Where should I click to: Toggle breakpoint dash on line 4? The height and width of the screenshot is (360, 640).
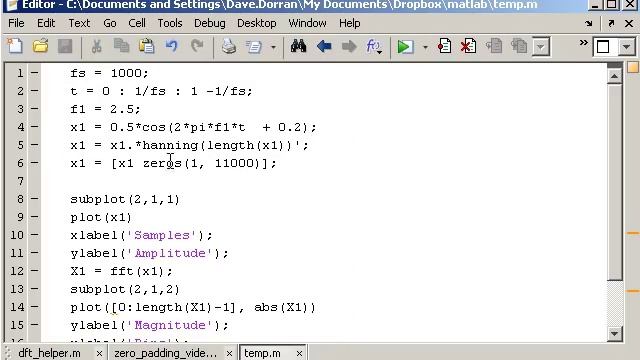34,127
